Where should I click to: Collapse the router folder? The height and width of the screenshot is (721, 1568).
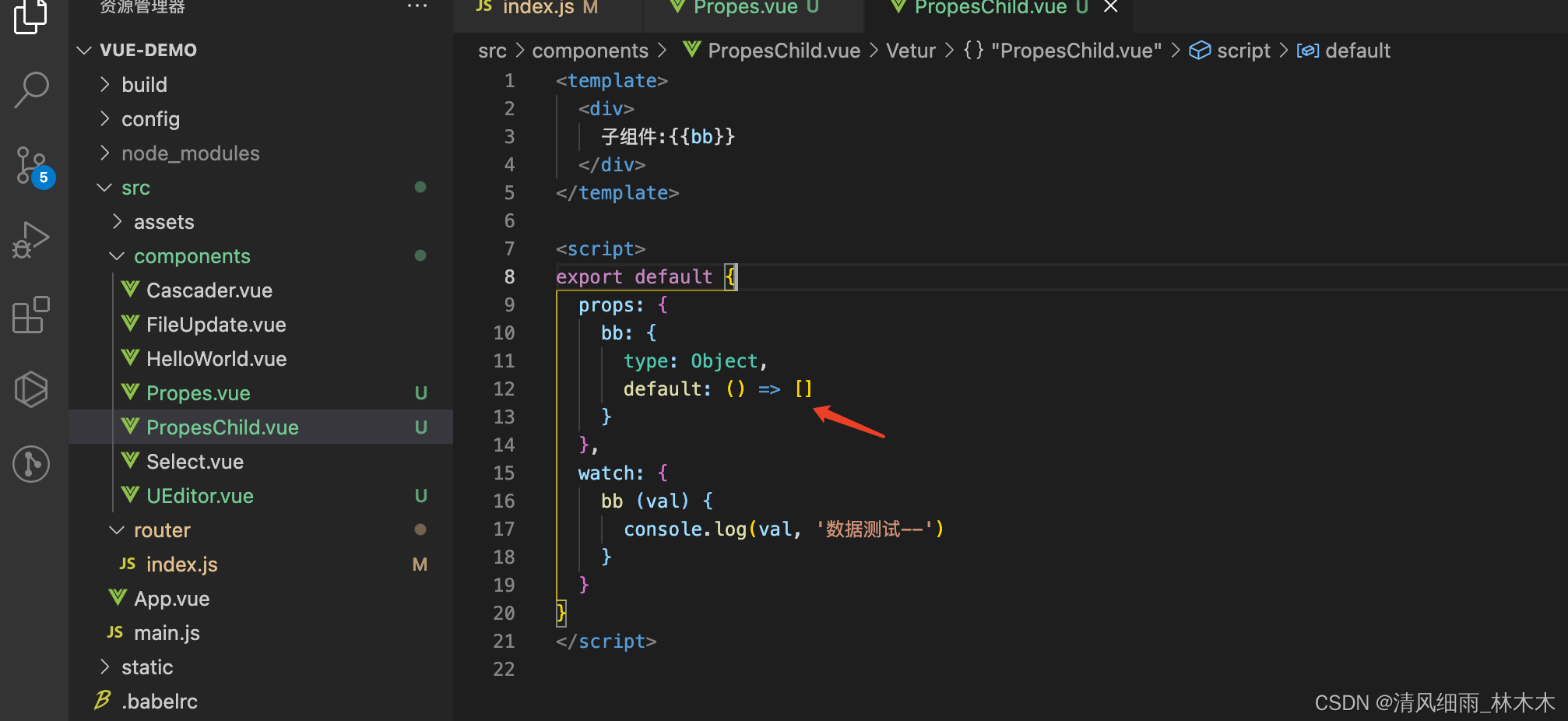pos(117,529)
